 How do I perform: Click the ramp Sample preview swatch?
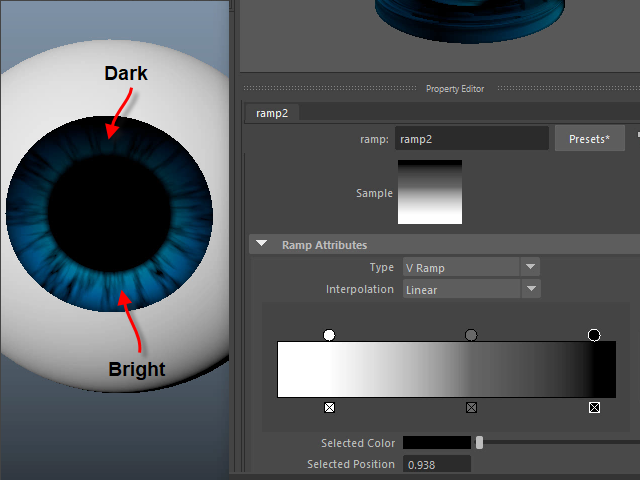coord(430,192)
